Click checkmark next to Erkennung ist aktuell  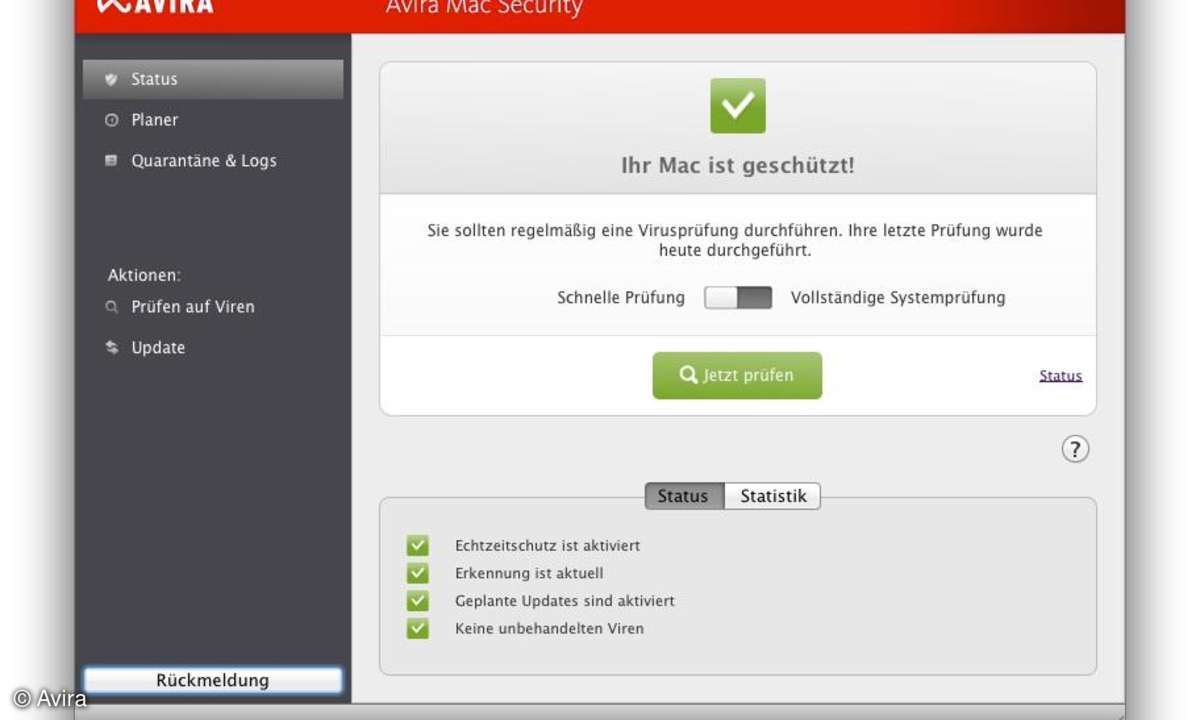(418, 573)
